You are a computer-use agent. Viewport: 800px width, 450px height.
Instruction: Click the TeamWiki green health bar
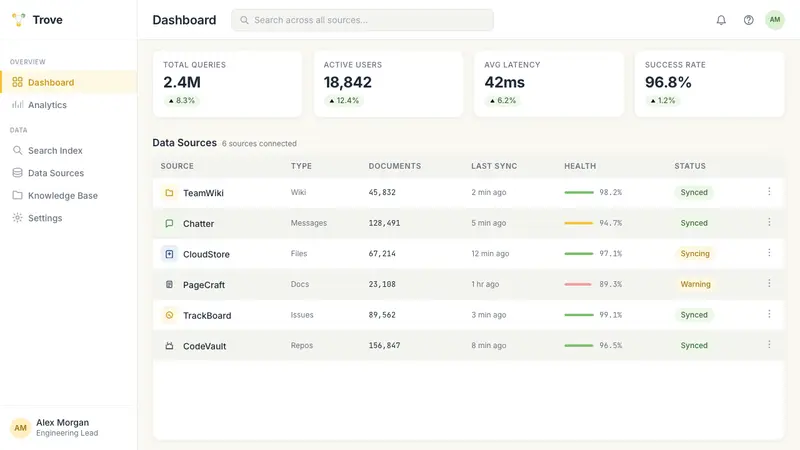coord(579,192)
